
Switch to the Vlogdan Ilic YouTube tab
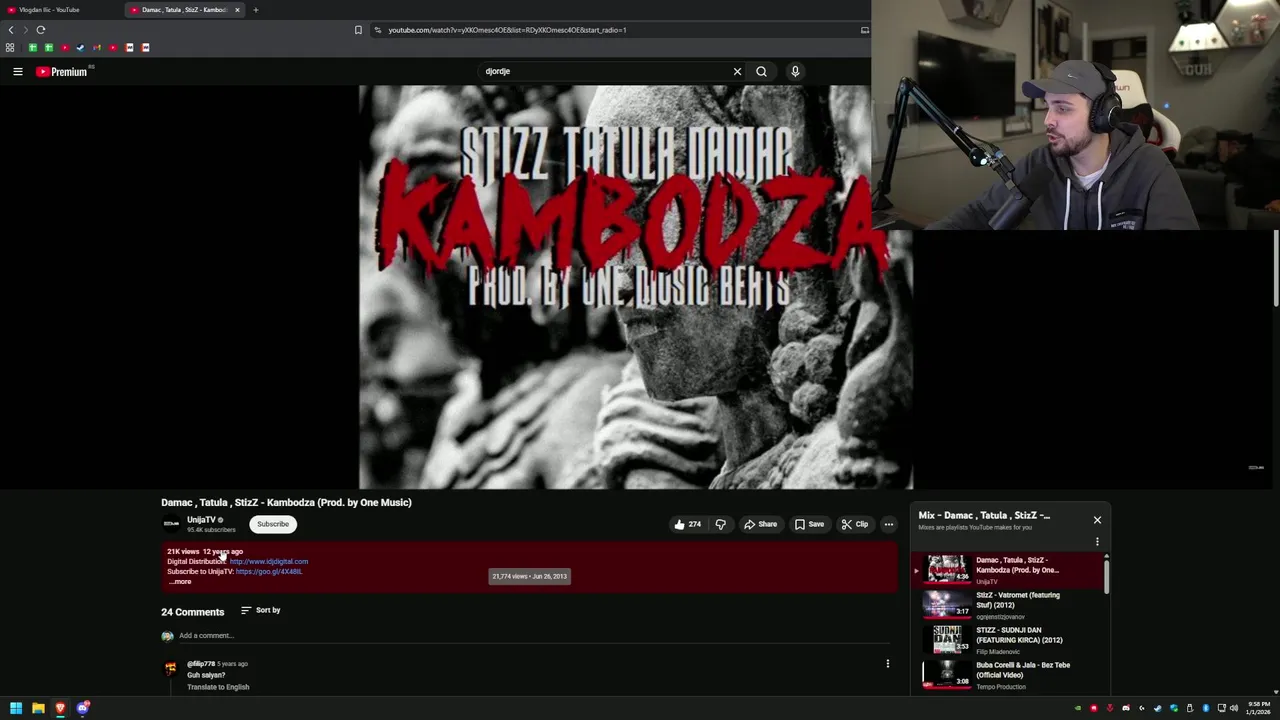point(60,10)
